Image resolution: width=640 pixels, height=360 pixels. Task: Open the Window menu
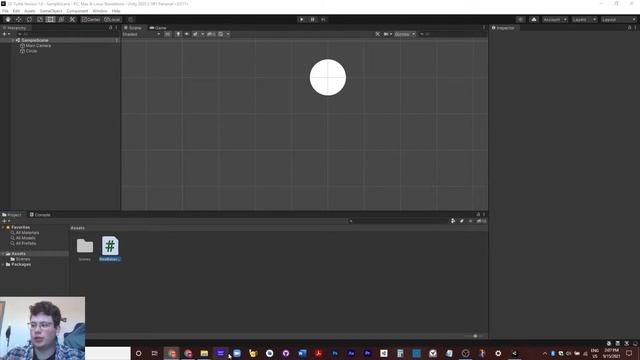click(x=100, y=11)
